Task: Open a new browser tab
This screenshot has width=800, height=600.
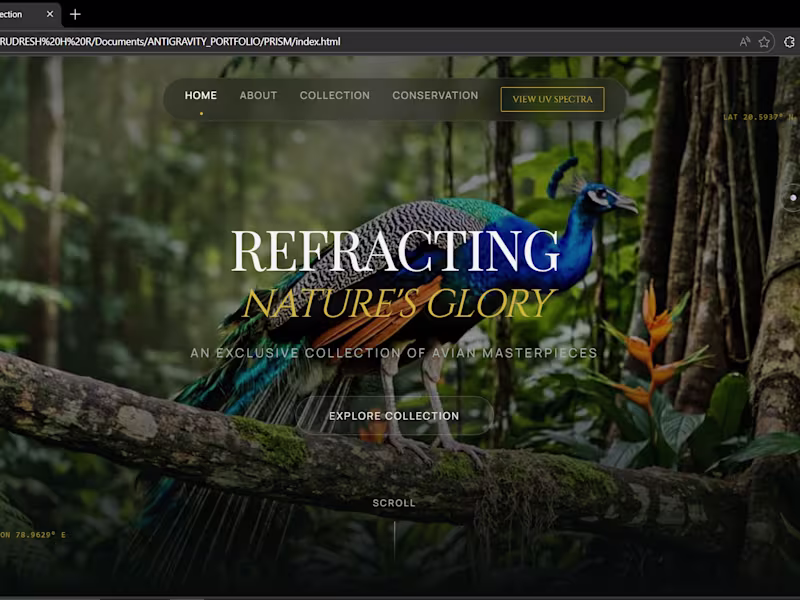Action: point(75,14)
